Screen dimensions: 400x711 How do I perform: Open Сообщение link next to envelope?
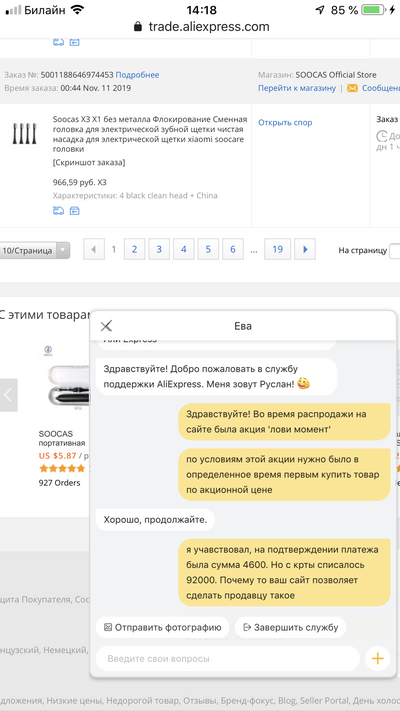[380, 88]
